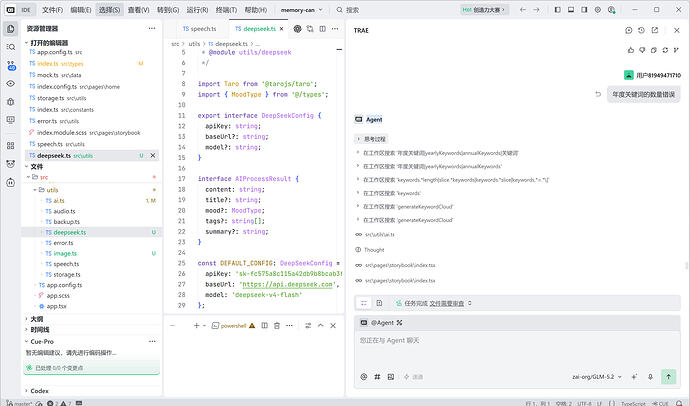The height and width of the screenshot is (406, 690).
Task: Click the microphone icon in chat input
Action: 650,377
